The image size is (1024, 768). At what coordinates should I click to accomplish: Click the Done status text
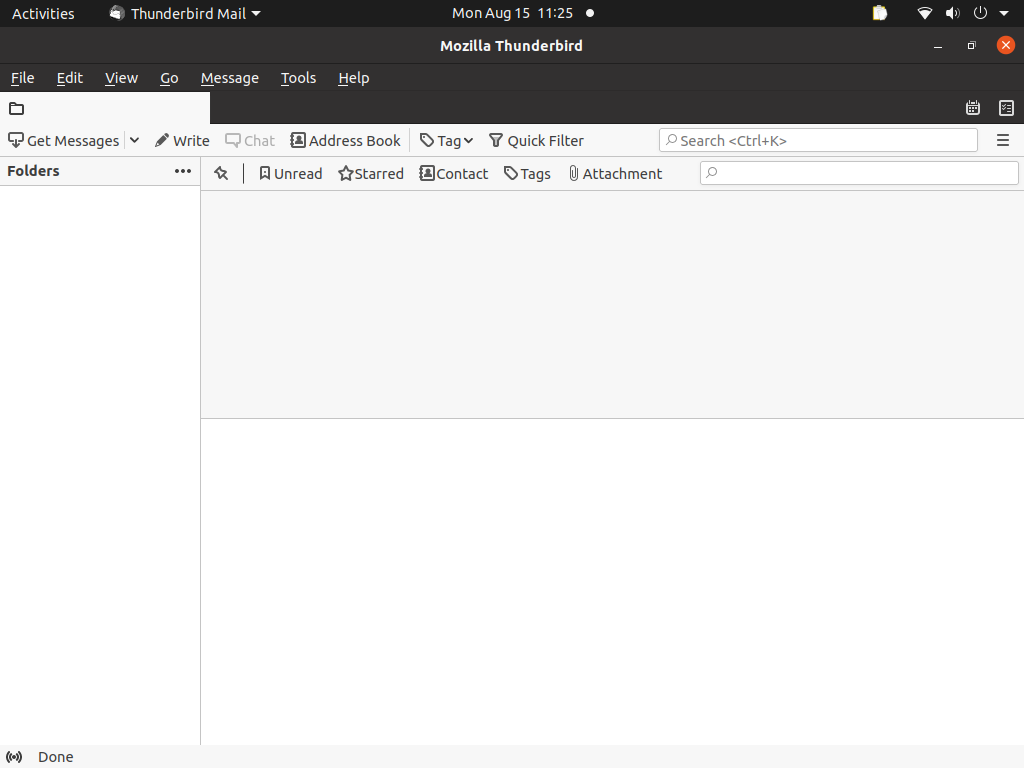point(56,757)
